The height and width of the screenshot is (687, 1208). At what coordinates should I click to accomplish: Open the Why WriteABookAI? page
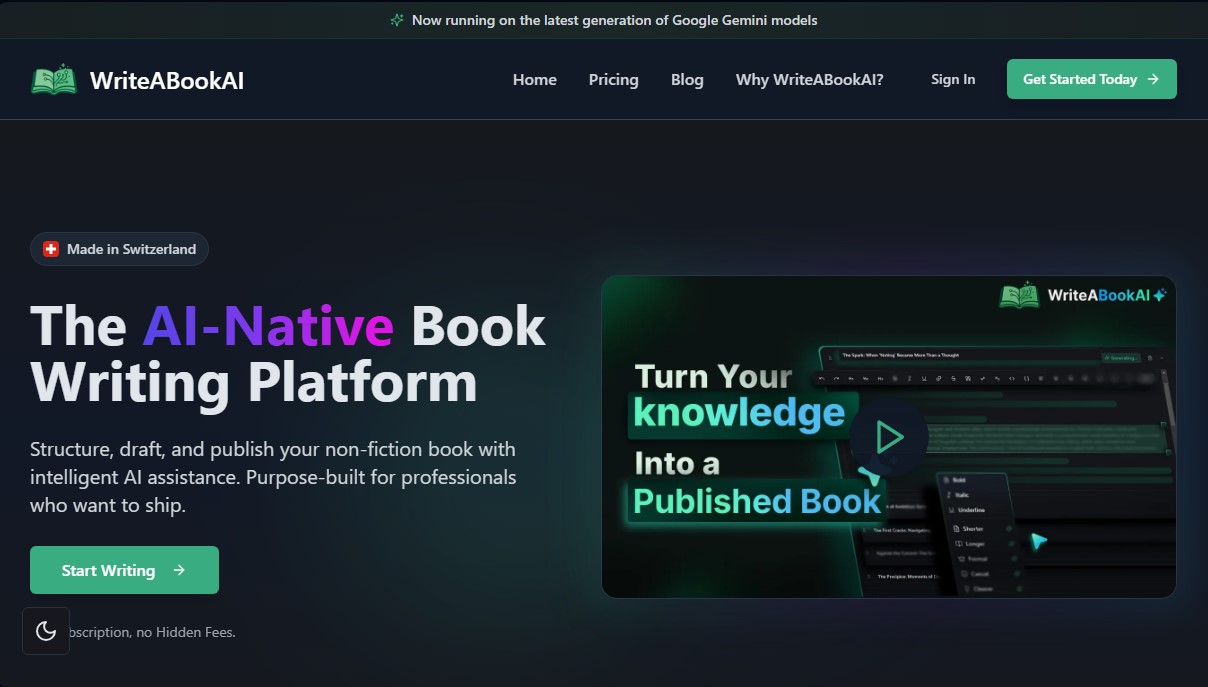[810, 79]
